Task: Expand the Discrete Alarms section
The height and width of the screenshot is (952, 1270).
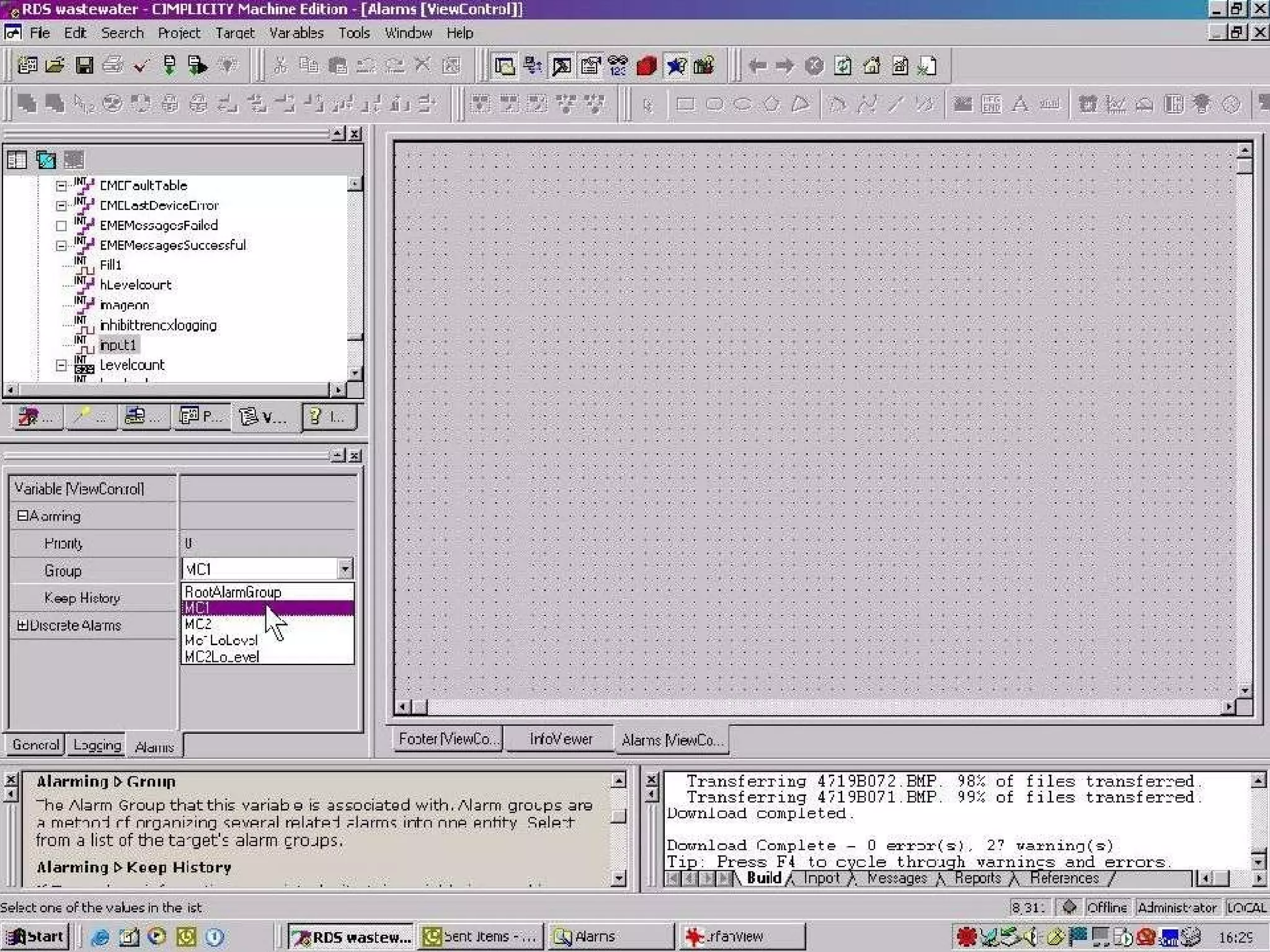Action: coord(22,625)
